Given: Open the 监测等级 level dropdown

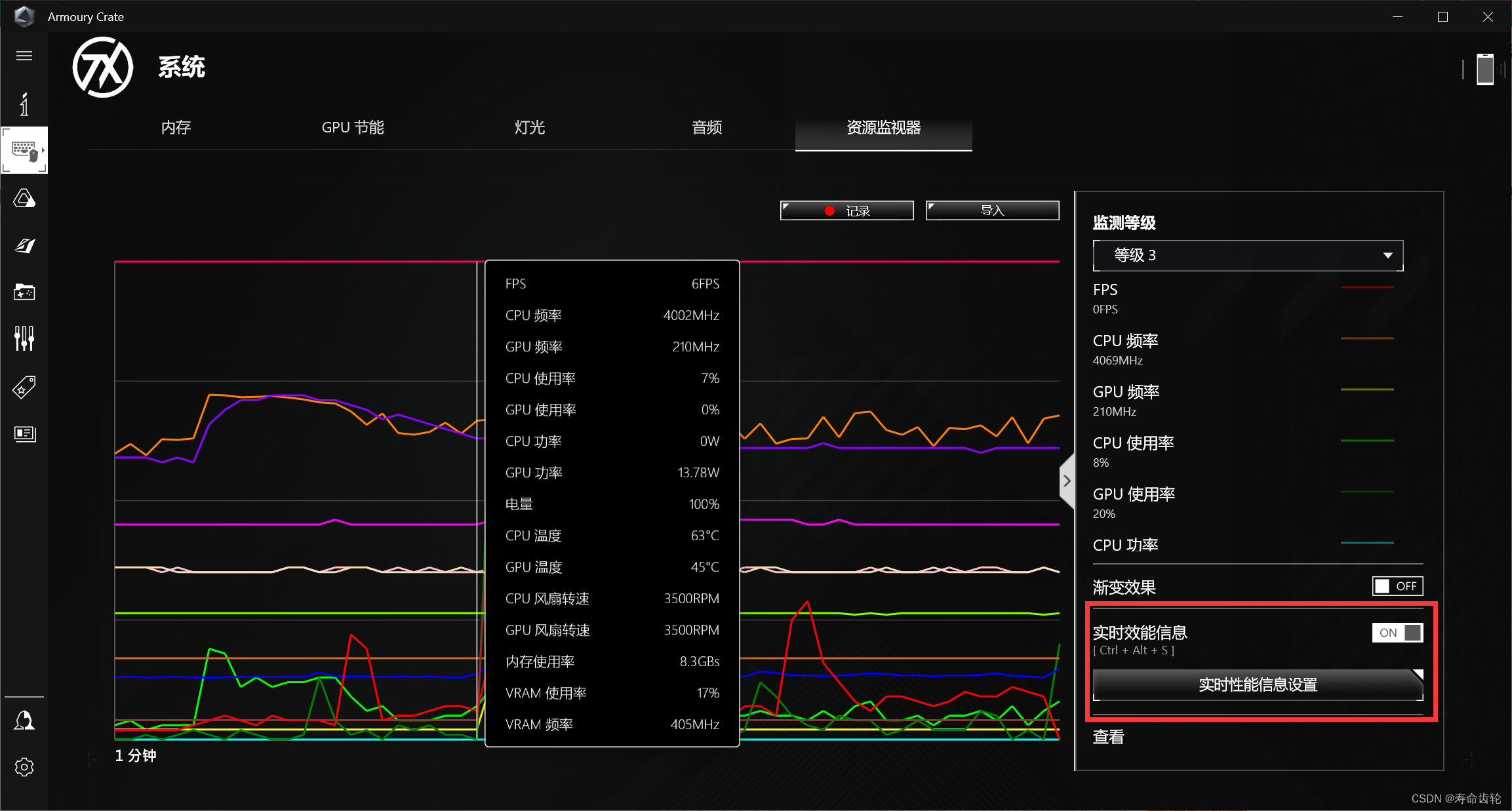Looking at the screenshot, I should click(1246, 255).
